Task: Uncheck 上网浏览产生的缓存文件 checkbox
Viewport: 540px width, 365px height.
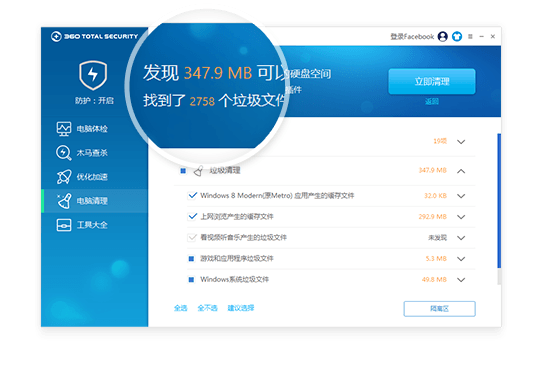Action: [x=192, y=217]
